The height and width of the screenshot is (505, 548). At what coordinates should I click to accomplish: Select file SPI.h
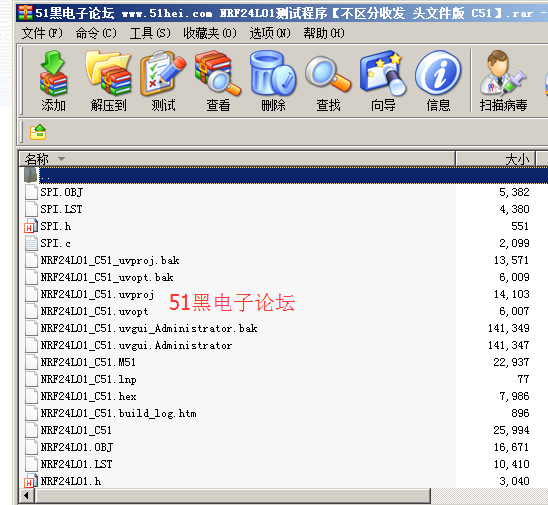tap(56, 226)
